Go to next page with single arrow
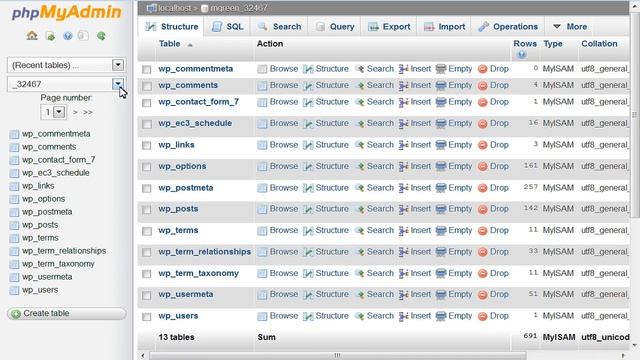The height and width of the screenshot is (360, 640). click(x=75, y=112)
